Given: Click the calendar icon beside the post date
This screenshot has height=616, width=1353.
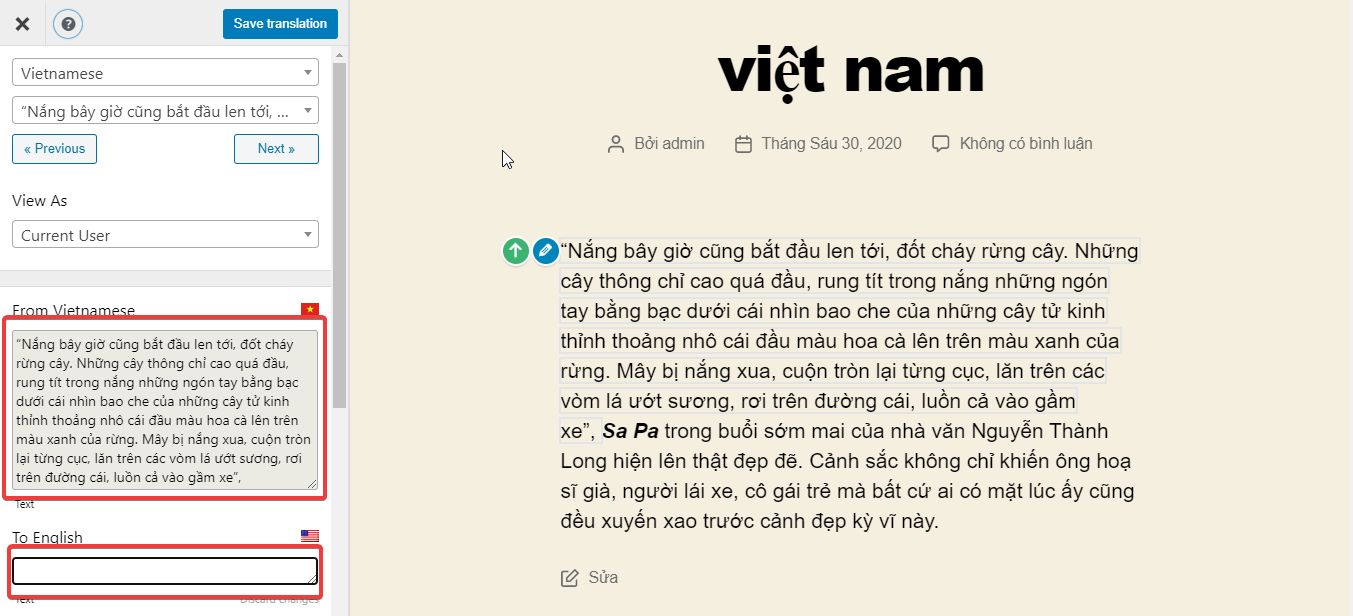Looking at the screenshot, I should 743,144.
